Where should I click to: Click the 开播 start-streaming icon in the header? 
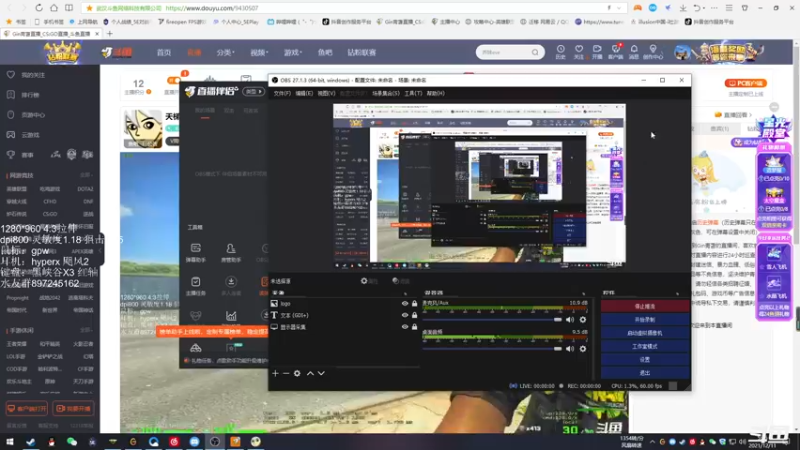point(597,52)
